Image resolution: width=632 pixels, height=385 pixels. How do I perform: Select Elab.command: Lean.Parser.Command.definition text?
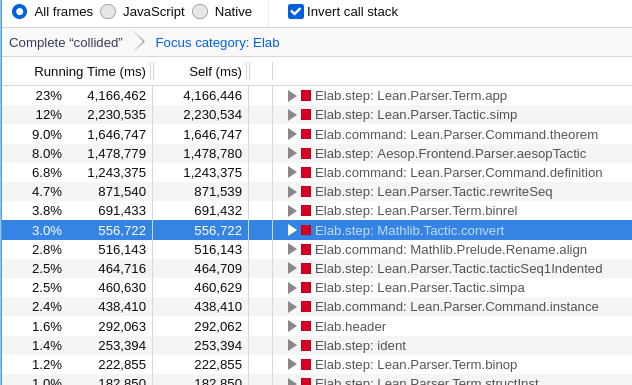(x=459, y=173)
